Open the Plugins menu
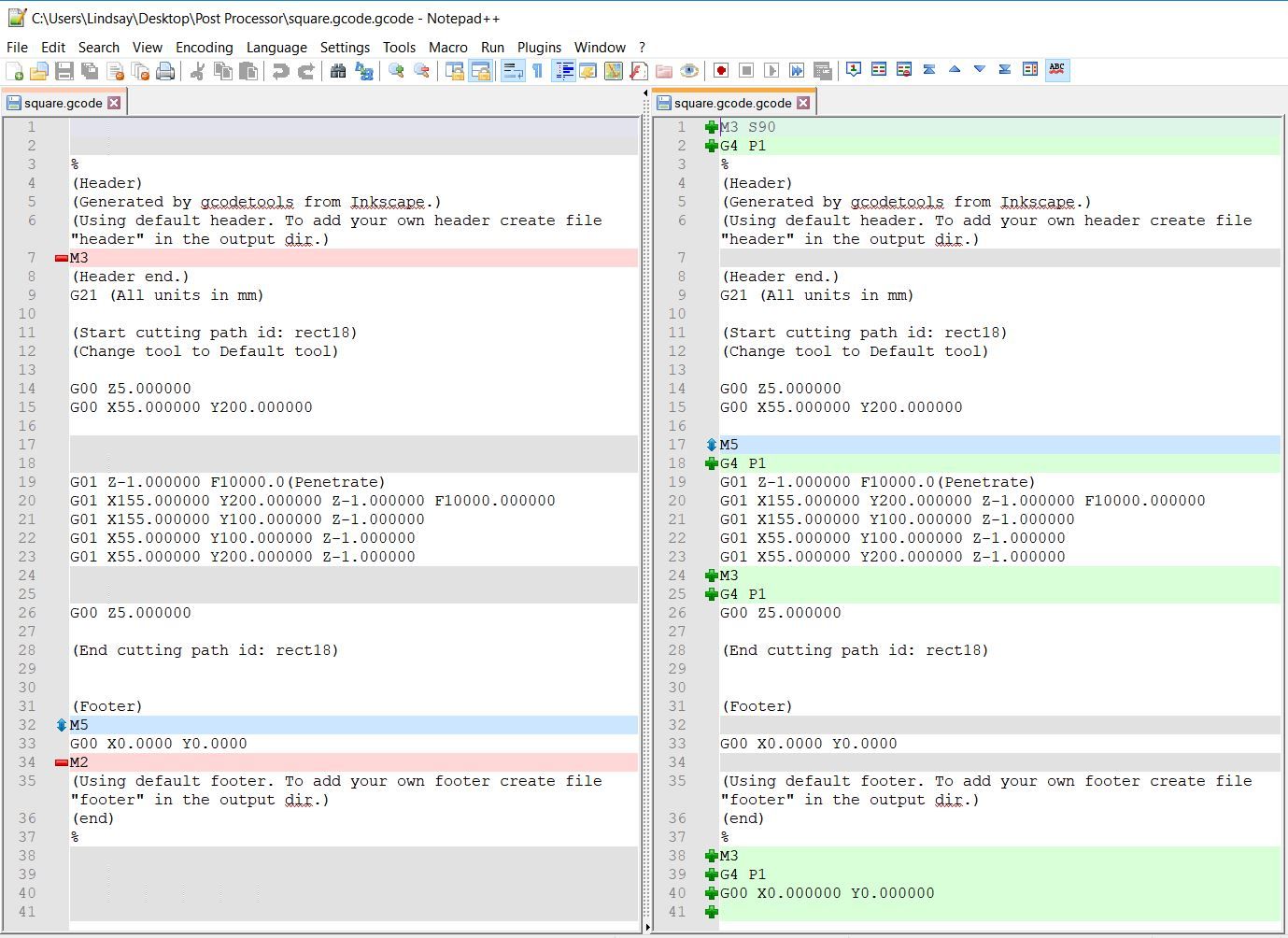The width and height of the screenshot is (1288, 938). coord(539,48)
